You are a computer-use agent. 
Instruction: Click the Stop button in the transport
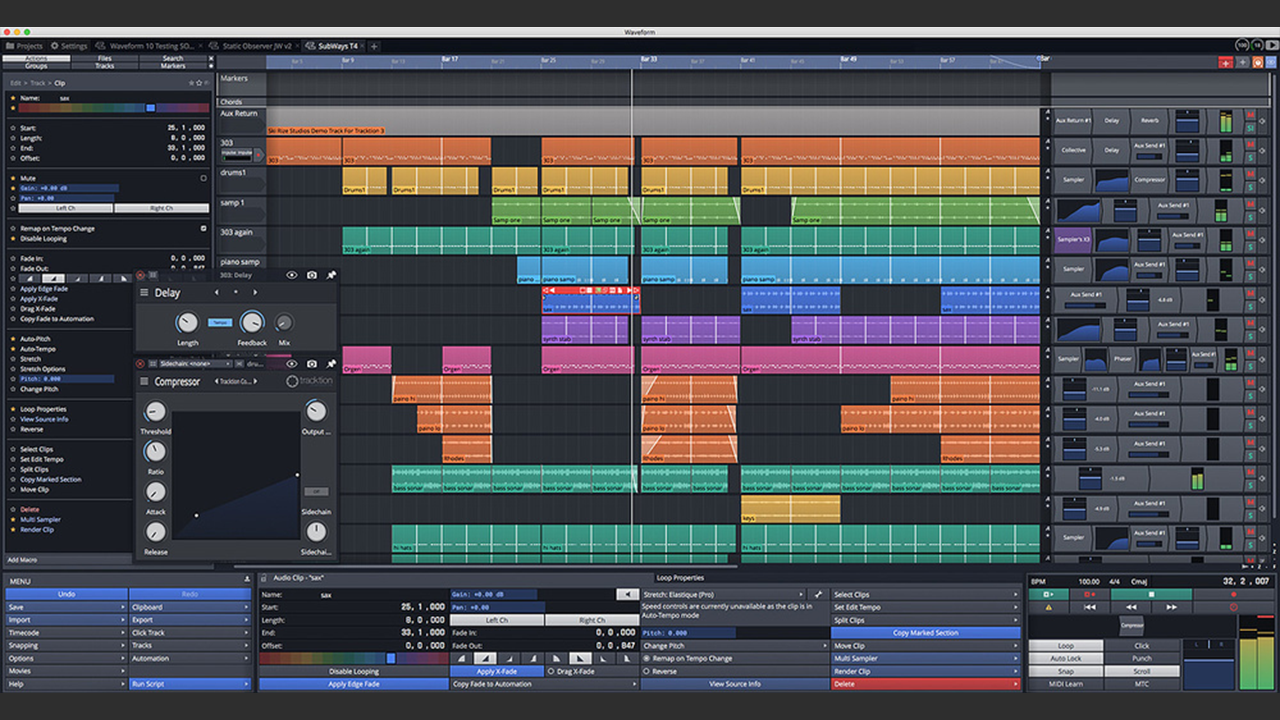(1151, 594)
